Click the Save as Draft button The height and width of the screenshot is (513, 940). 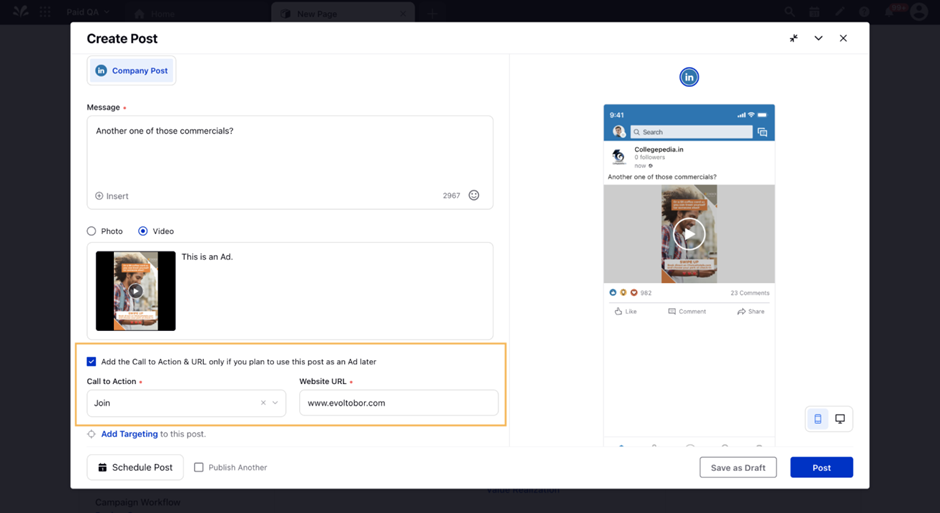click(738, 468)
